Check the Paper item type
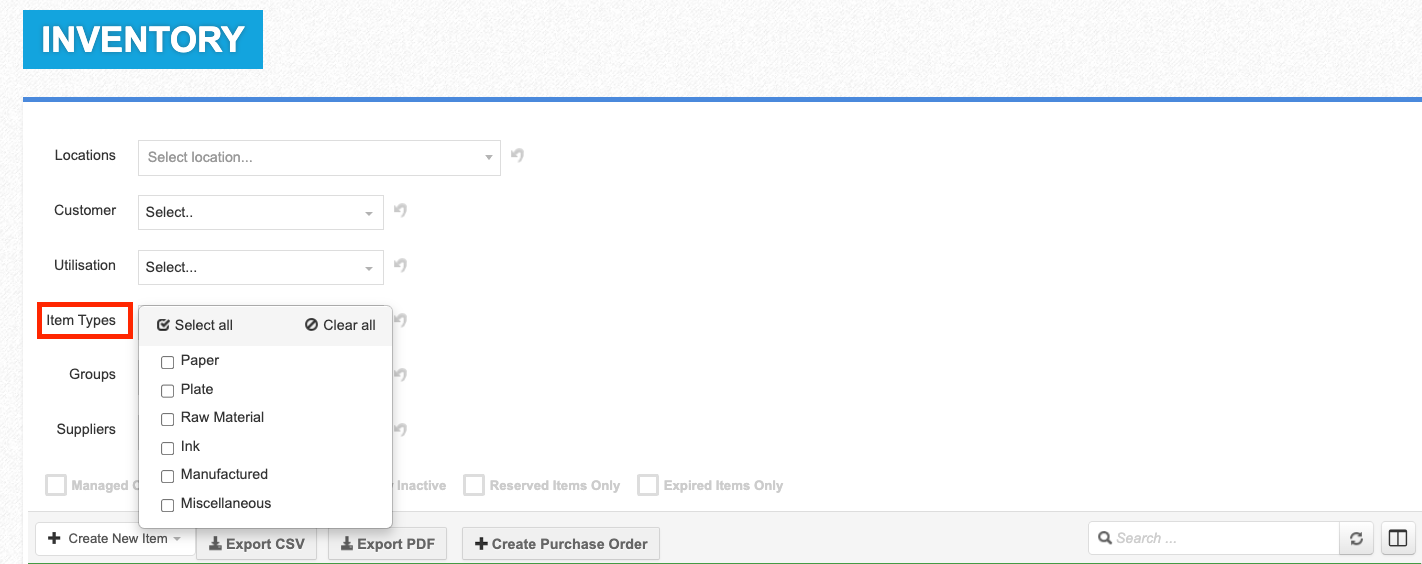The height and width of the screenshot is (564, 1422). [x=168, y=362]
